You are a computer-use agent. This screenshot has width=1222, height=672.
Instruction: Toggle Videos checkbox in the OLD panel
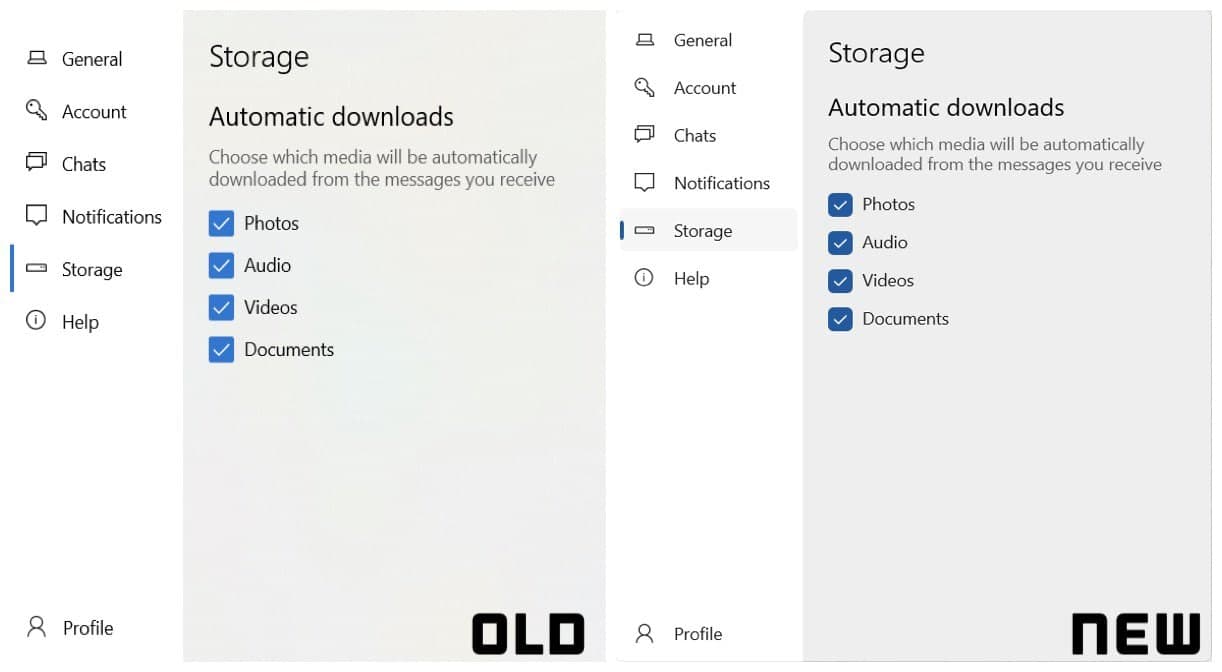[x=221, y=307]
